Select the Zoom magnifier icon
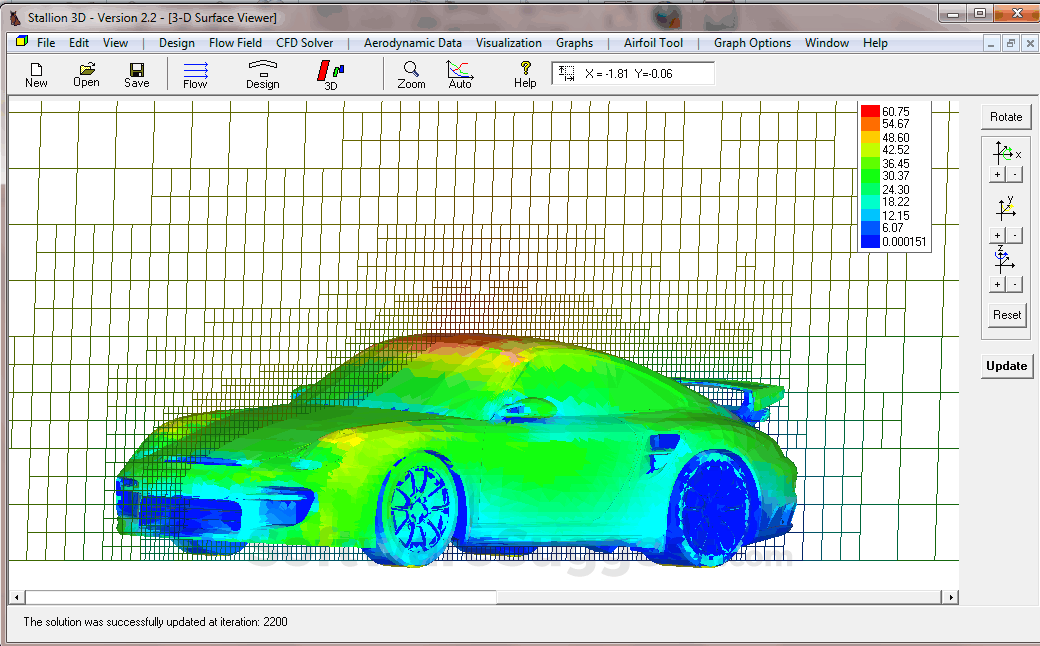The width and height of the screenshot is (1040, 646). 411,73
